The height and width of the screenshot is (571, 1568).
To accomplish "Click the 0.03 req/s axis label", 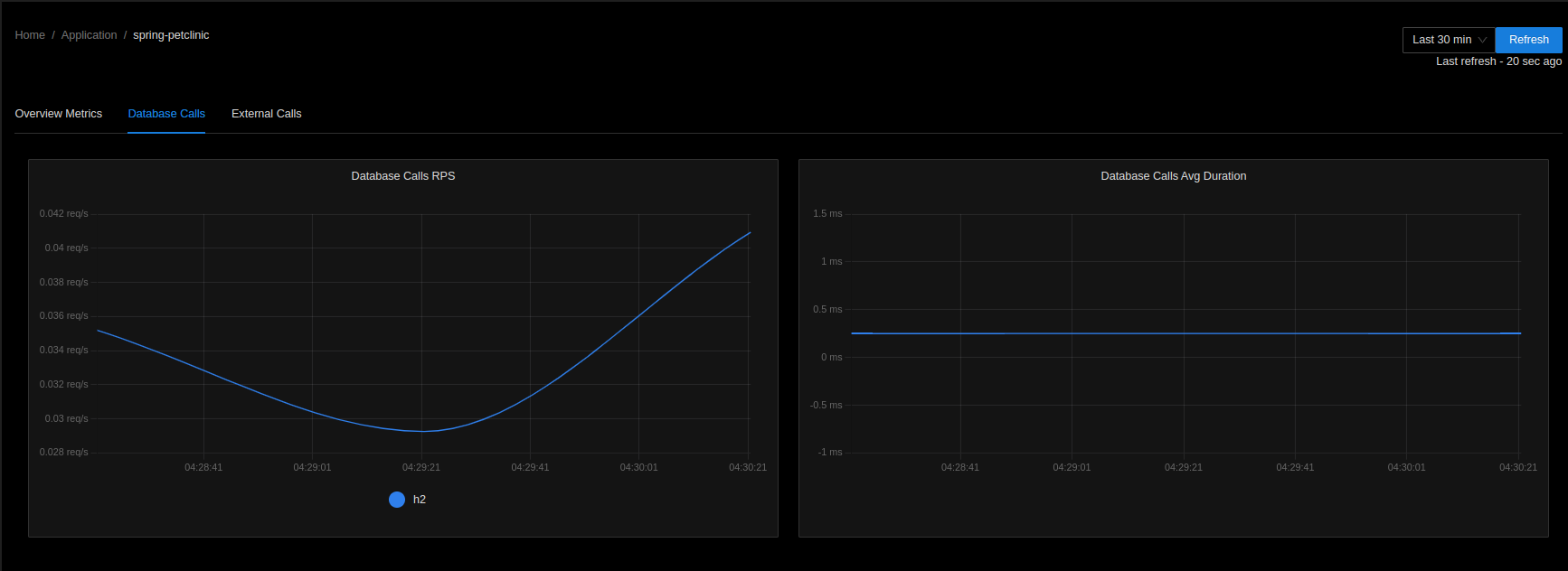I will click(x=67, y=419).
